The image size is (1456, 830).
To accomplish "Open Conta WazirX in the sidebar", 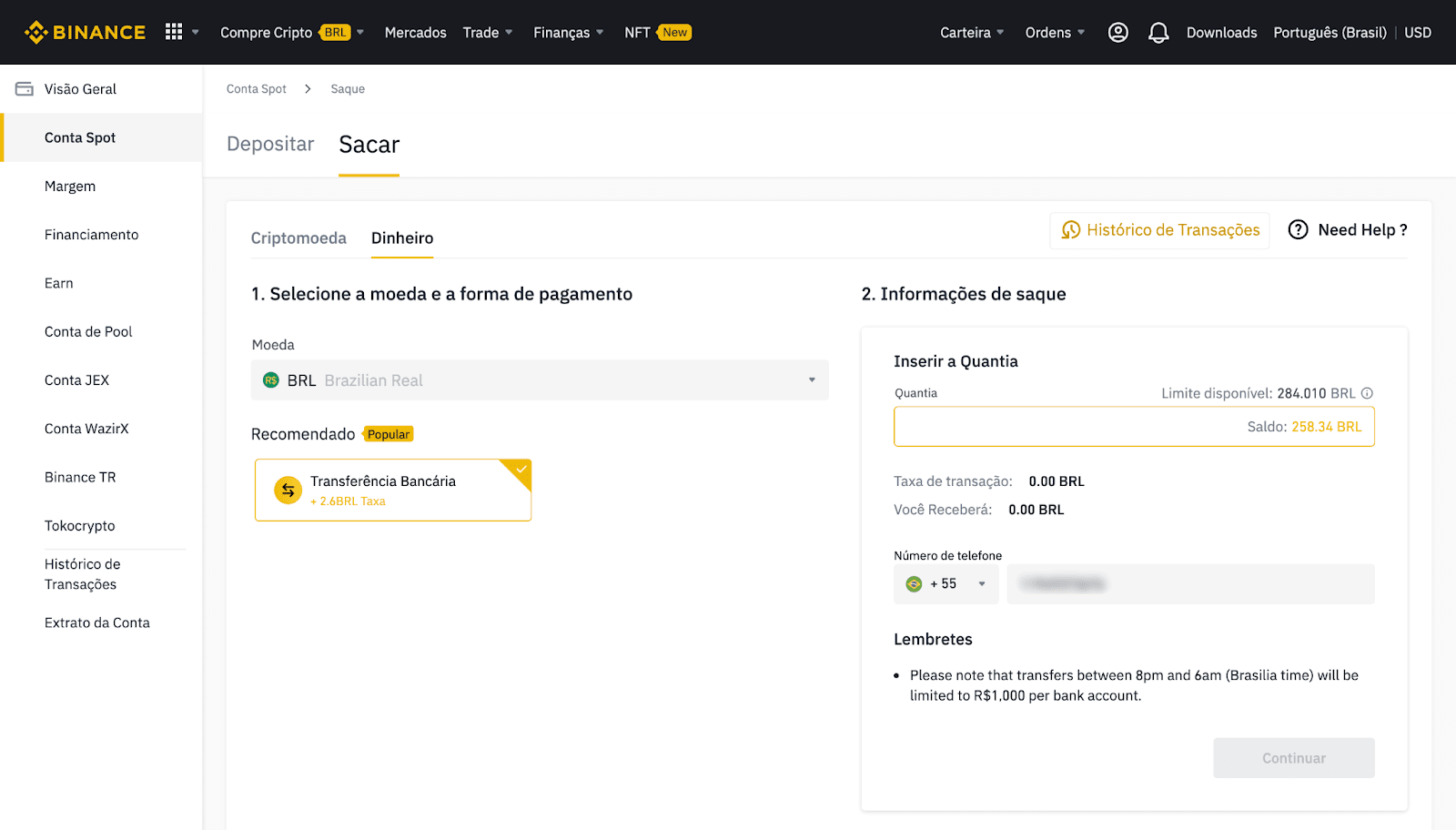I will 86,429.
